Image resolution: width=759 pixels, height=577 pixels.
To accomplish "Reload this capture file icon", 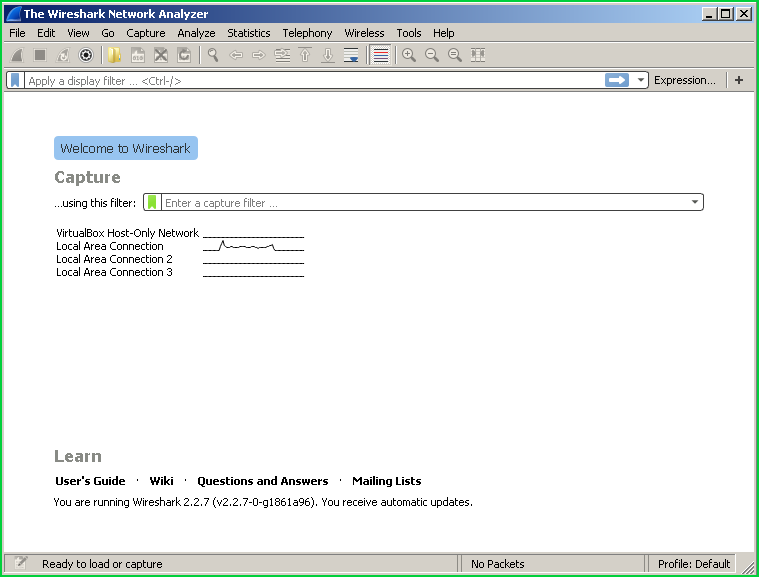I will coord(184,55).
